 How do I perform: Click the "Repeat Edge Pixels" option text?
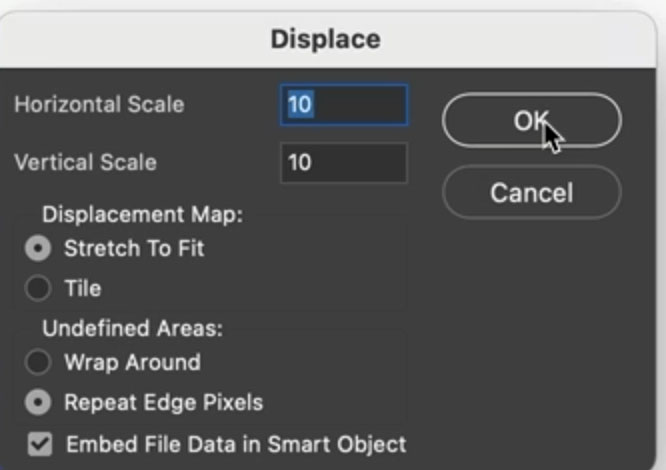[163, 403]
